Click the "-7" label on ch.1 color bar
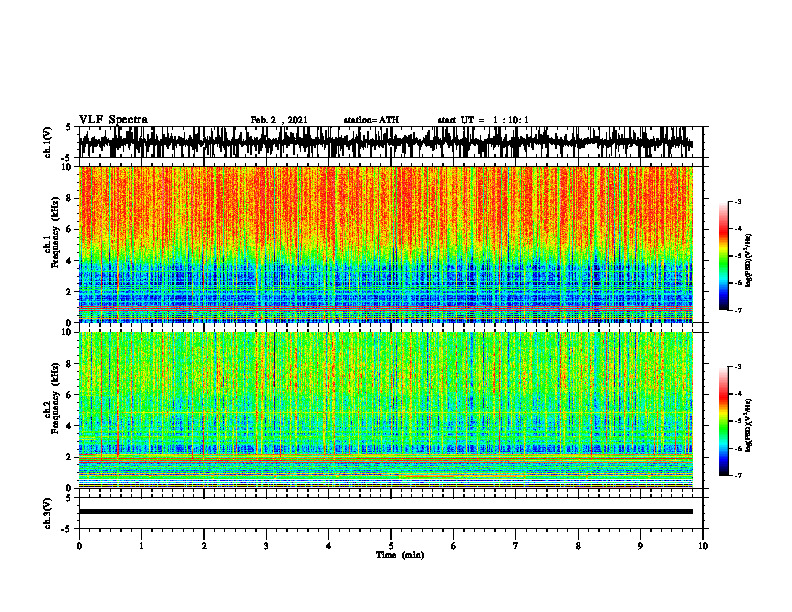The height and width of the screenshot is (612, 792). (738, 310)
